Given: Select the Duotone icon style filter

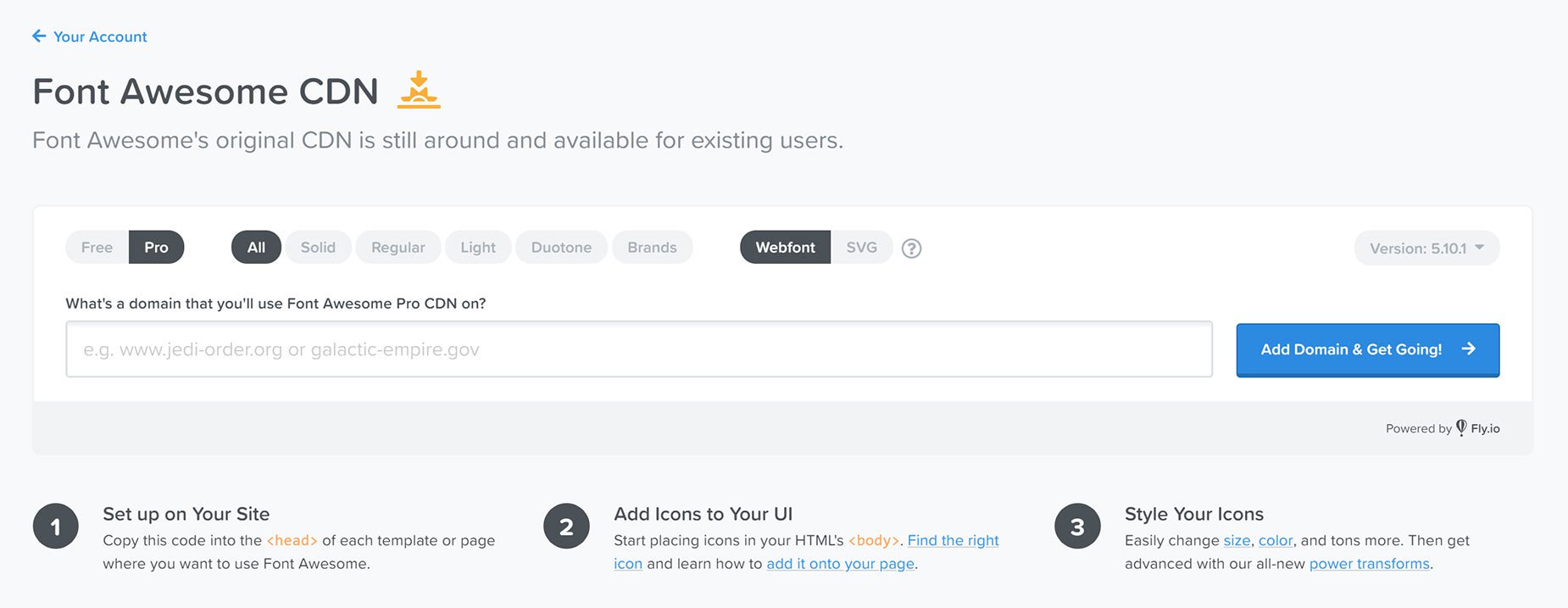Looking at the screenshot, I should pyautogui.click(x=560, y=247).
